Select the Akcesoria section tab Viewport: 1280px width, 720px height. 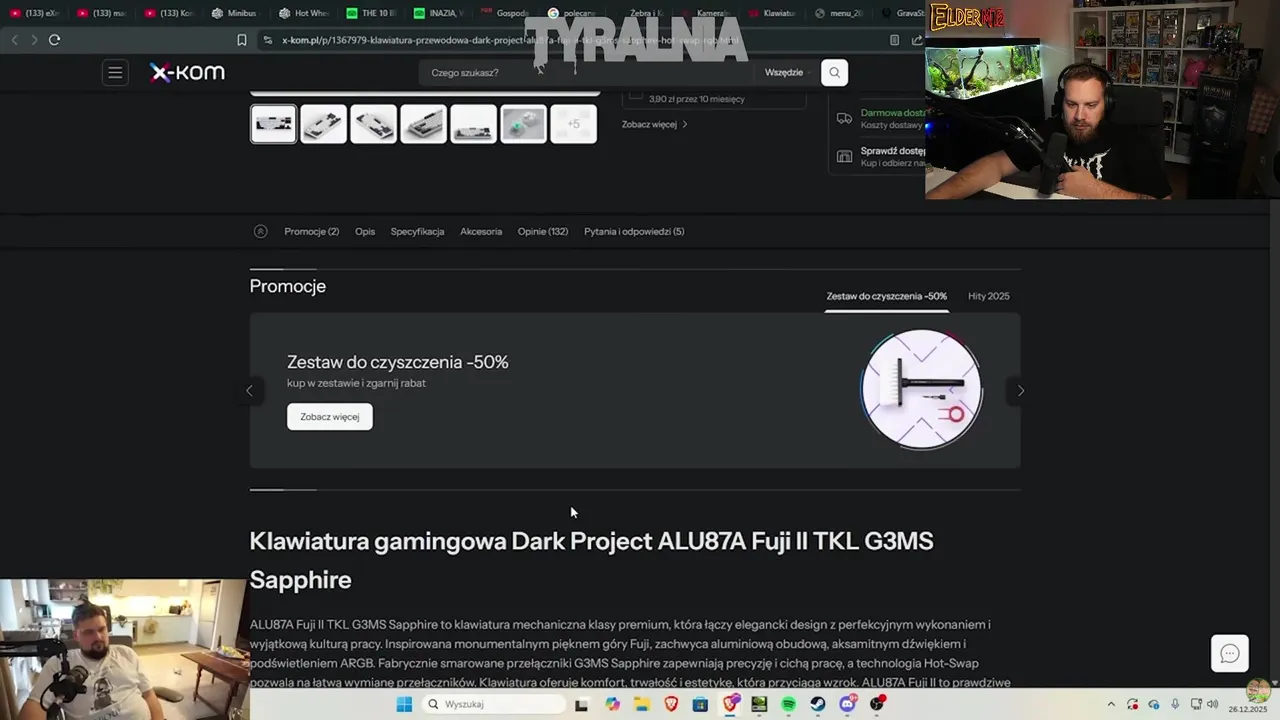481,231
